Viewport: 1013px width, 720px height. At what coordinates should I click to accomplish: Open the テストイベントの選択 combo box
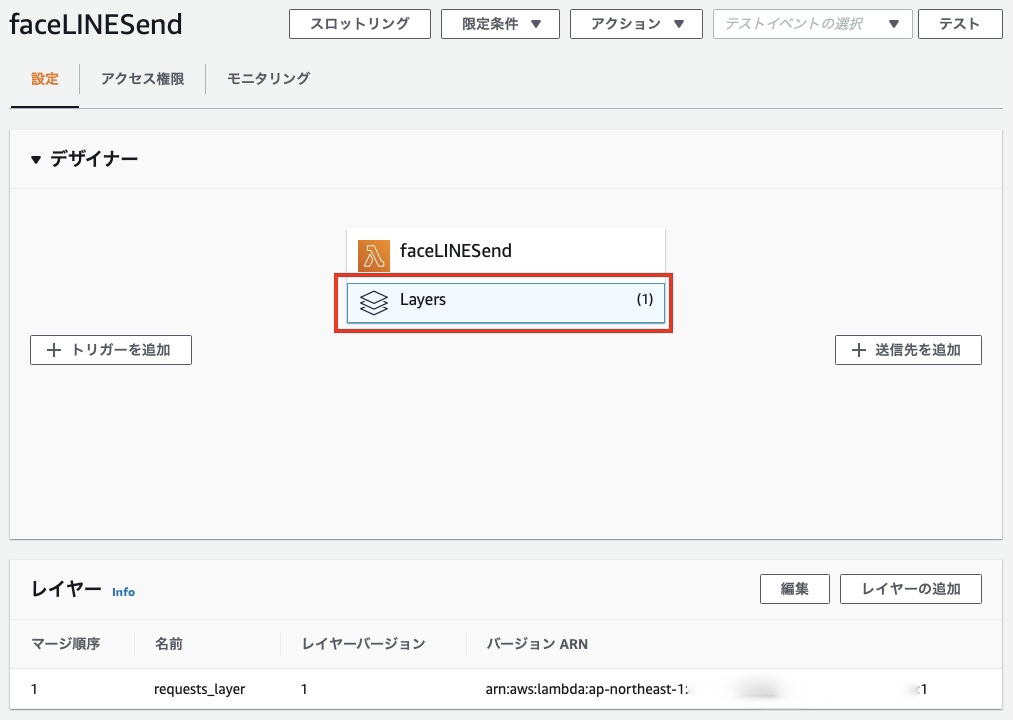click(x=812, y=24)
